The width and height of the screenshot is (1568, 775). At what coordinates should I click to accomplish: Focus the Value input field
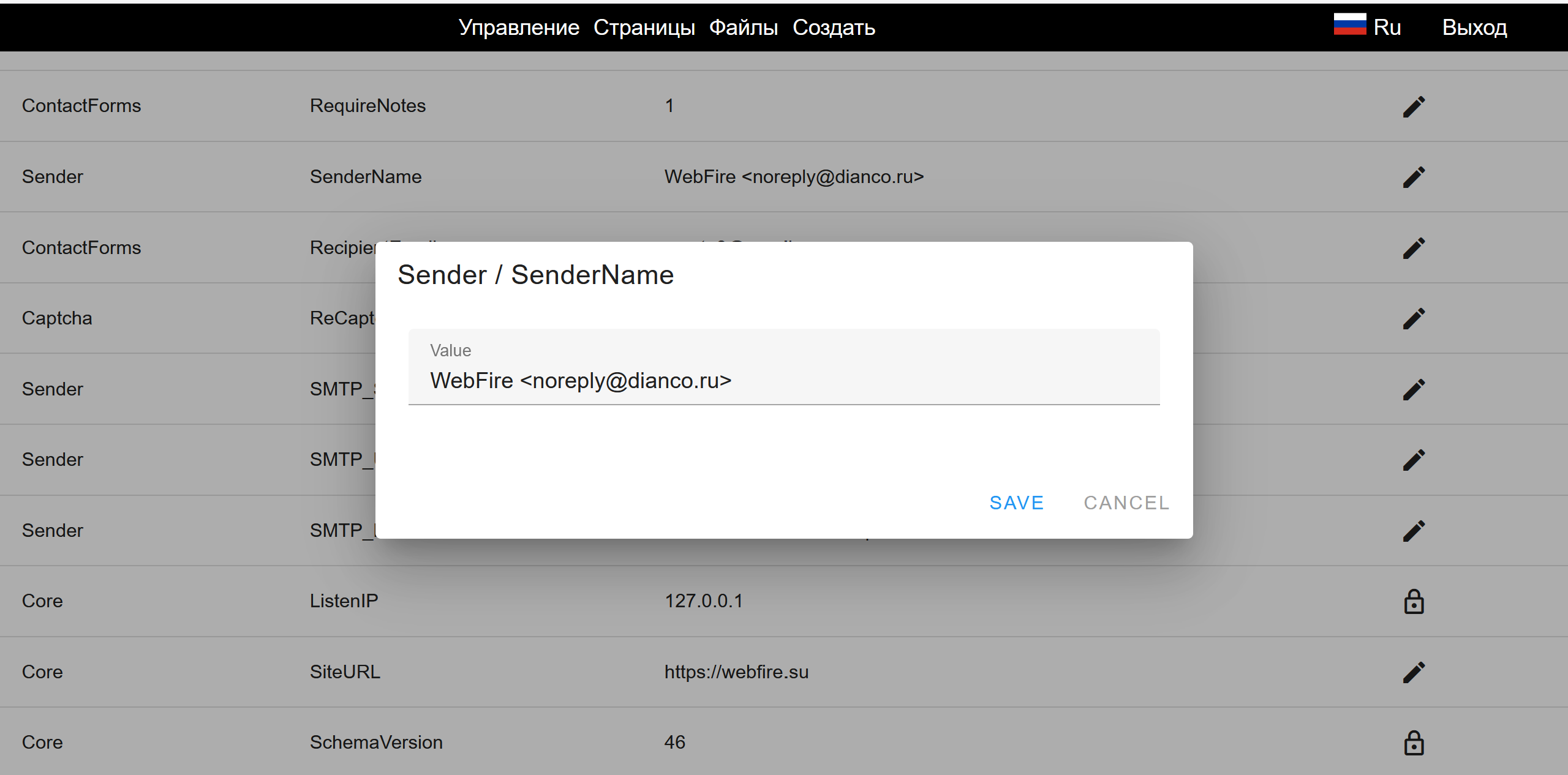coord(784,380)
